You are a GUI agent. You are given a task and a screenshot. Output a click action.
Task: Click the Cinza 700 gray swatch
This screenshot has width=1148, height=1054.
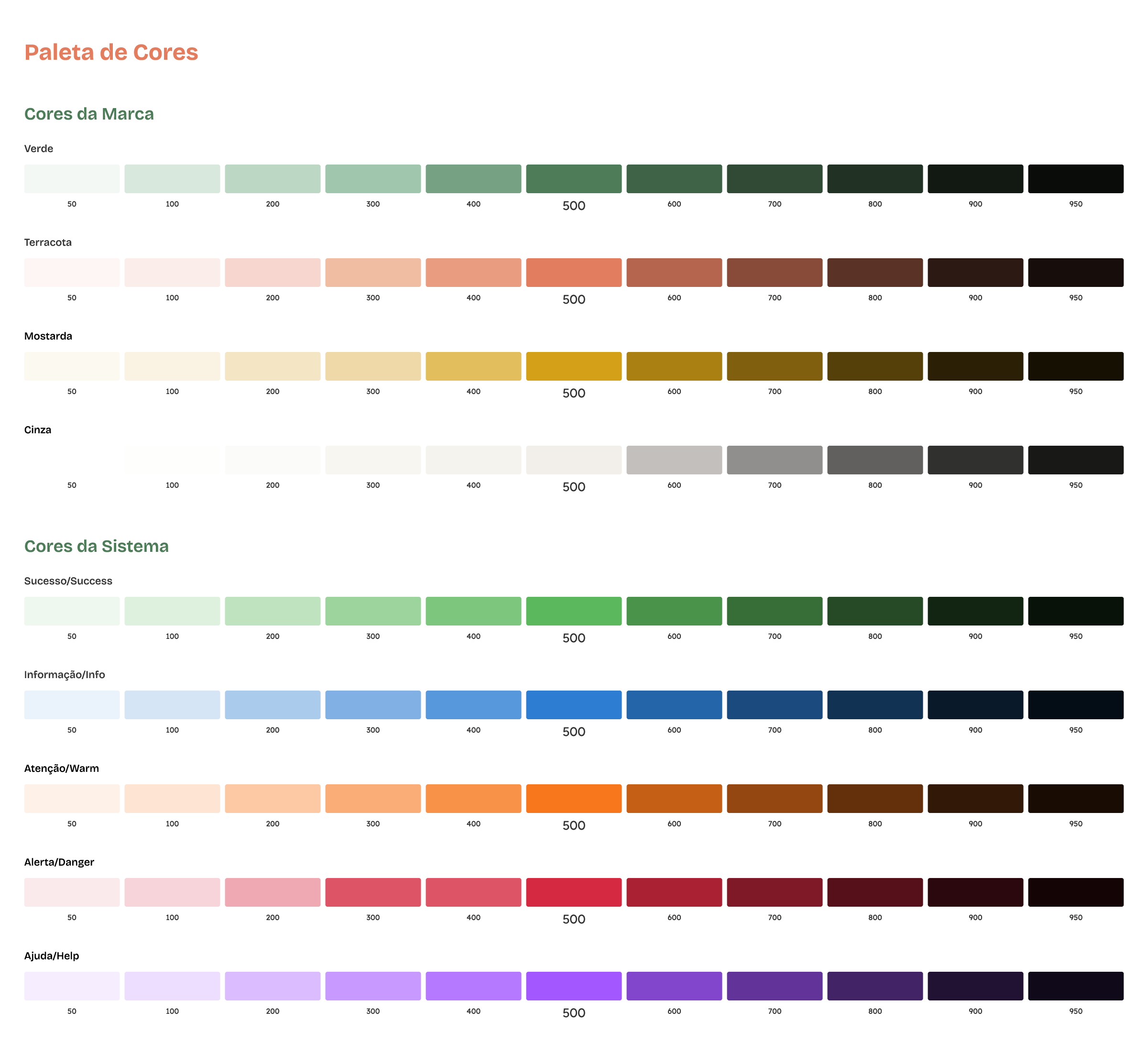[774, 460]
